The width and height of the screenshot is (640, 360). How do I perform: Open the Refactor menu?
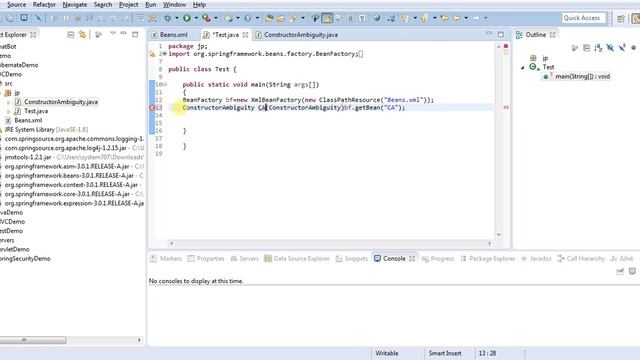[44, 4]
